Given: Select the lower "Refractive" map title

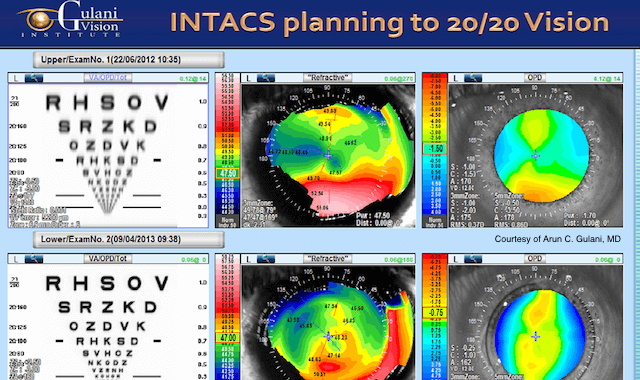Looking at the screenshot, I should click(328, 259).
